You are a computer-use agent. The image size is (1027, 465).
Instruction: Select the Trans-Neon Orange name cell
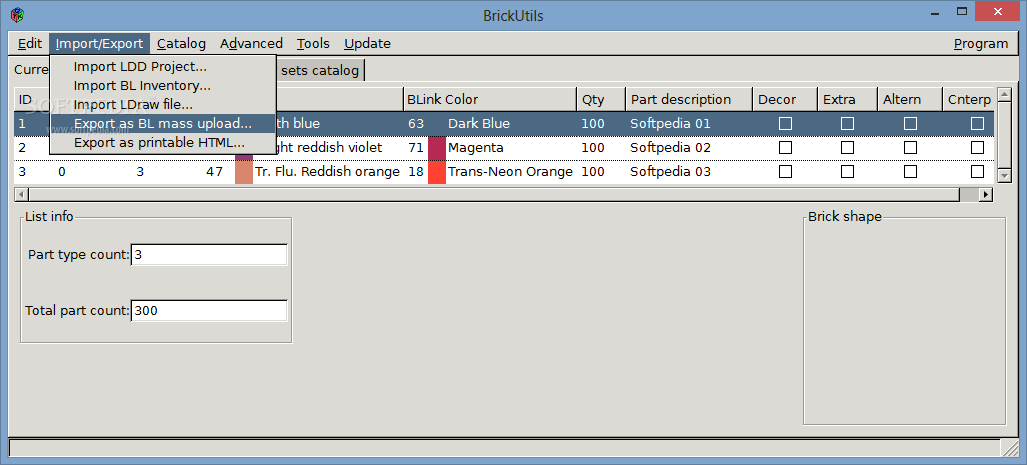coord(510,172)
